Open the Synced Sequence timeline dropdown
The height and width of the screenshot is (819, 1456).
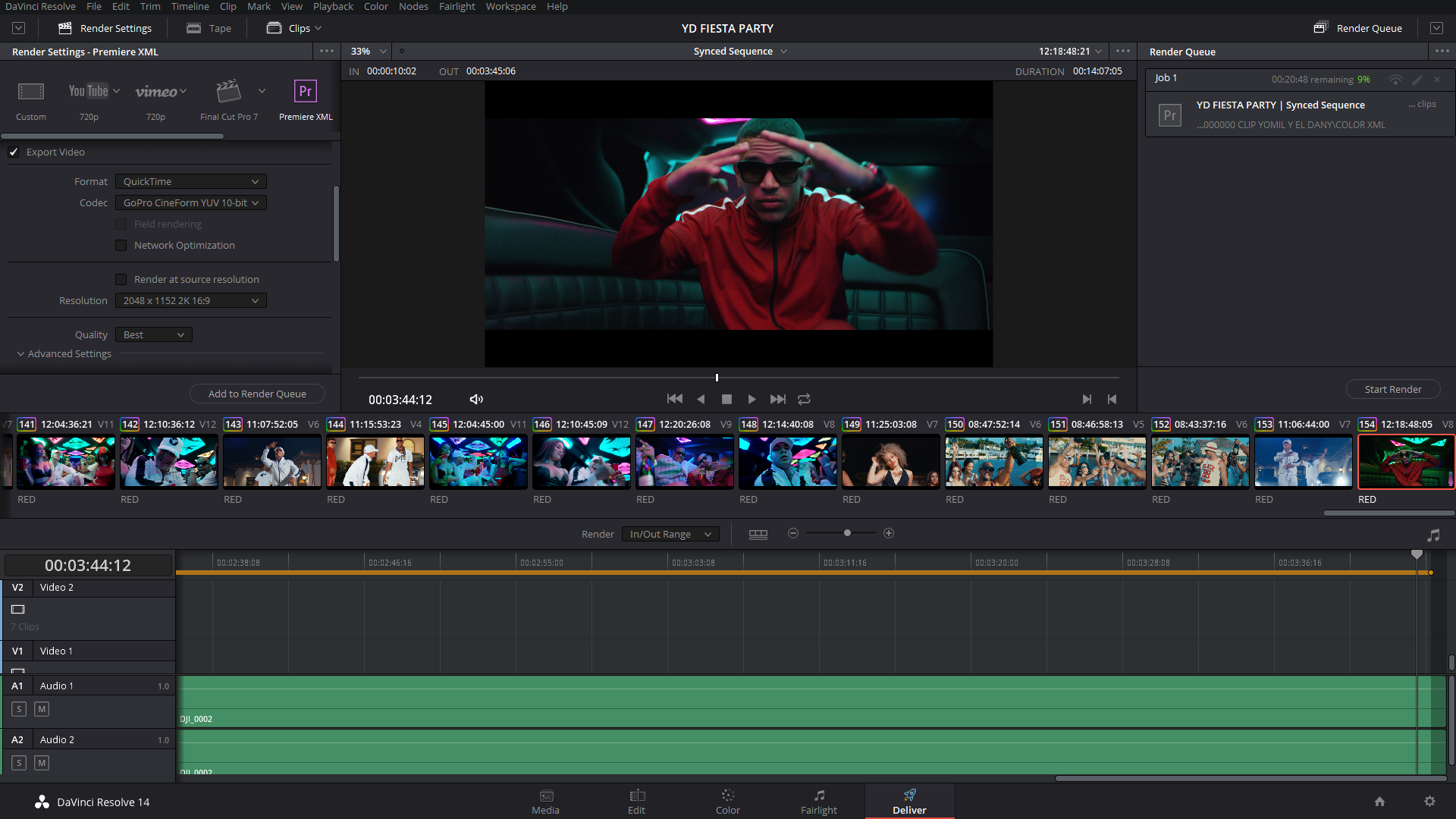coord(740,52)
